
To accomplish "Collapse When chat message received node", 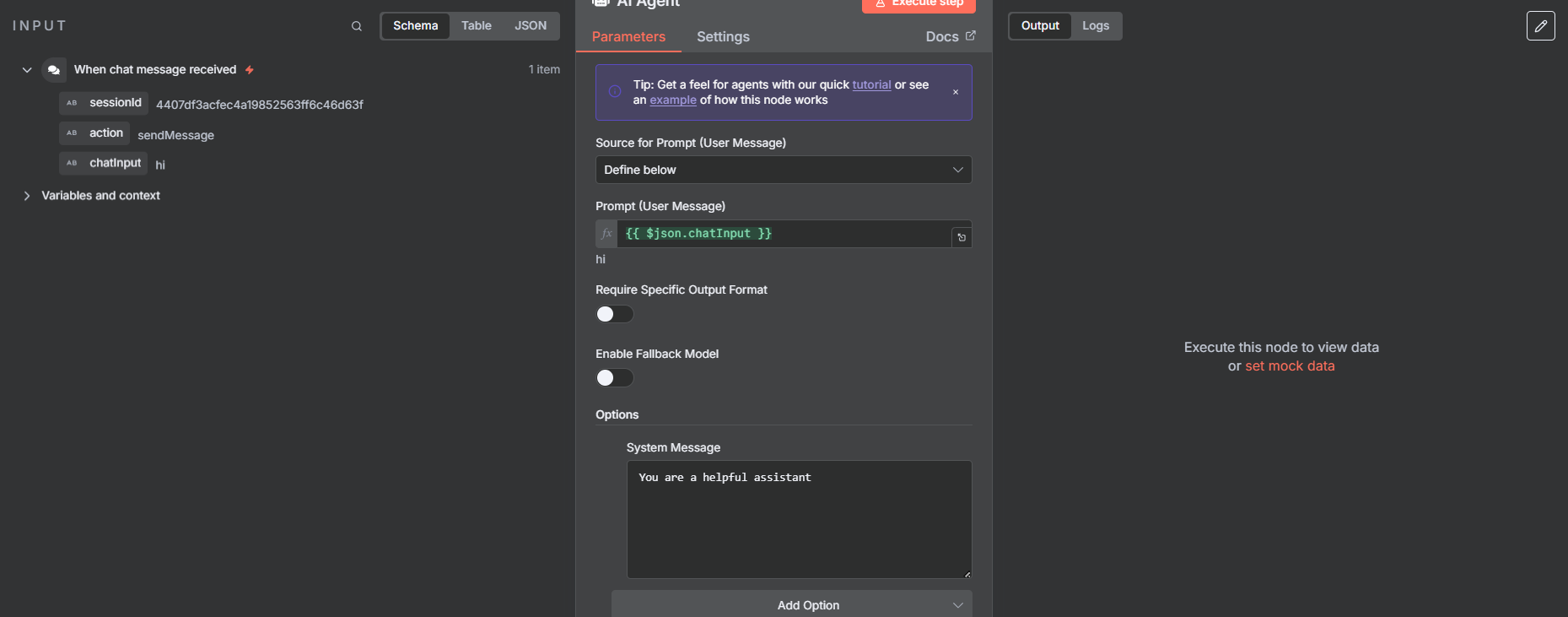I will (27, 70).
